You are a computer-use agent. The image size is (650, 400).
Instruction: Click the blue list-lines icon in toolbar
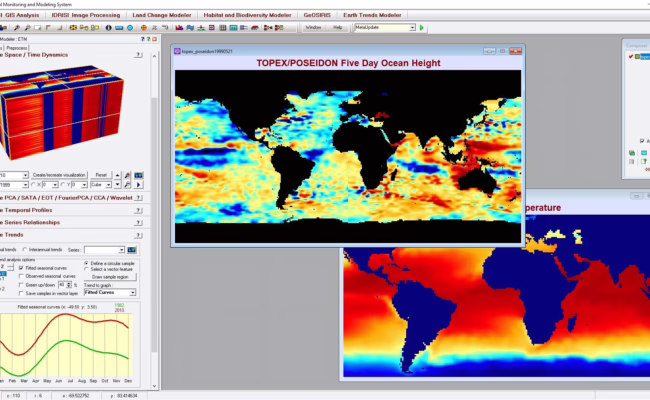244,28
